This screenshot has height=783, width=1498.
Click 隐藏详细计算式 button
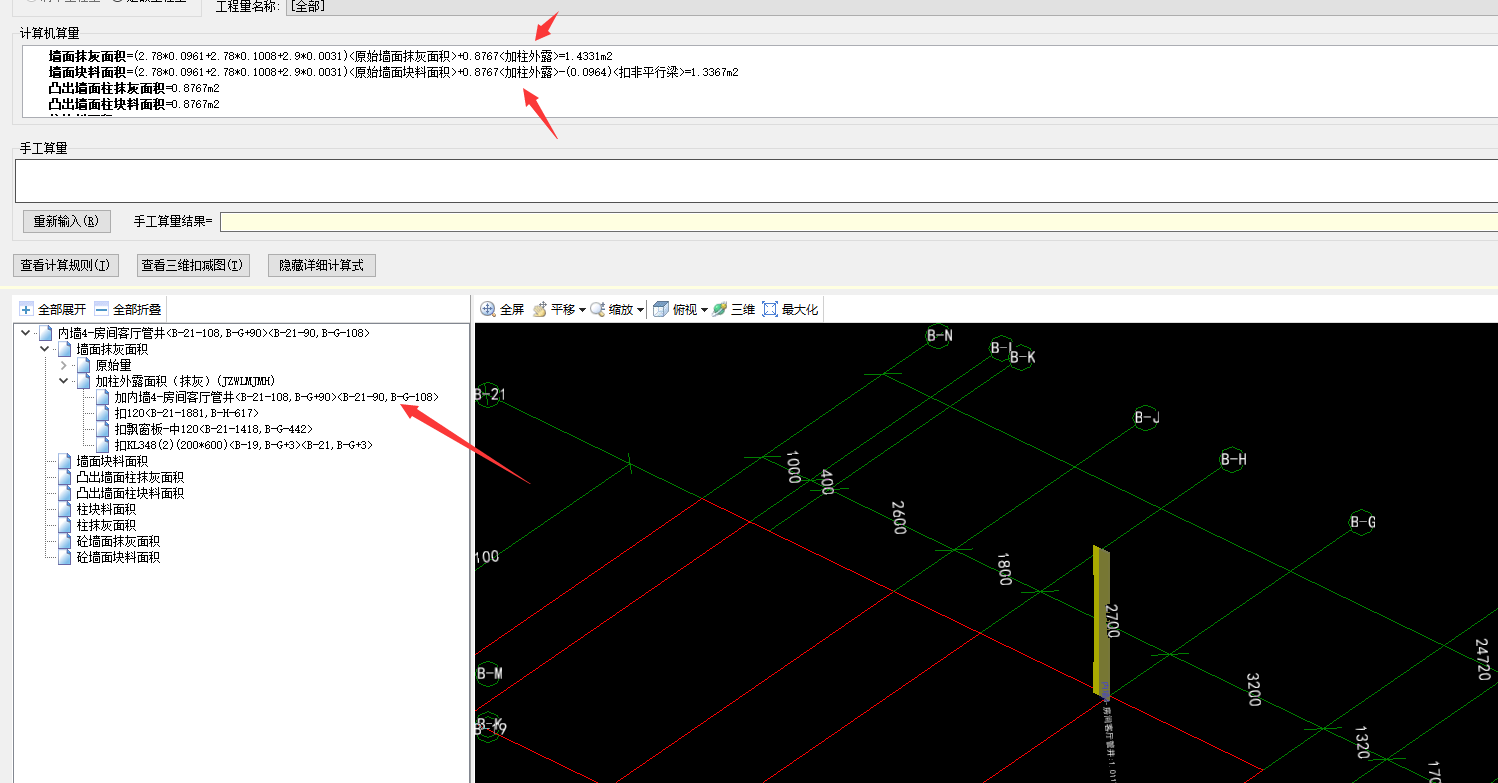tap(321, 265)
